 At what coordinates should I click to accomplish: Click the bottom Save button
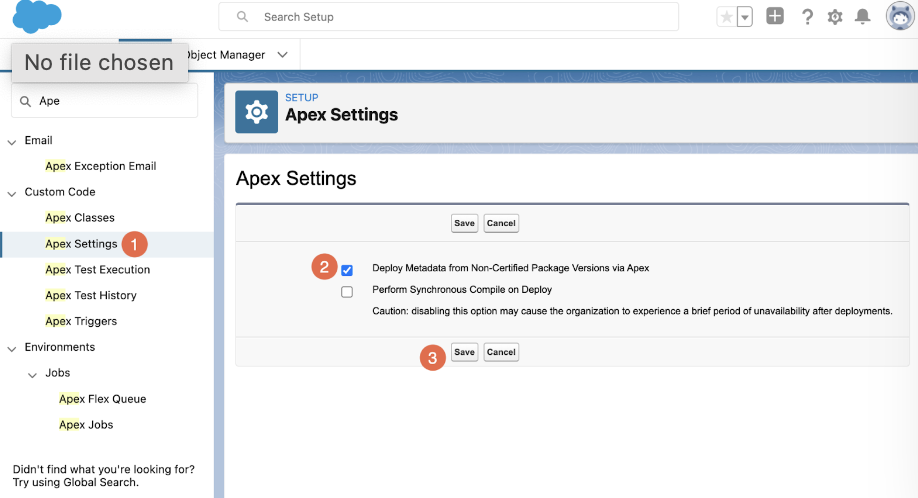pyautogui.click(x=464, y=352)
